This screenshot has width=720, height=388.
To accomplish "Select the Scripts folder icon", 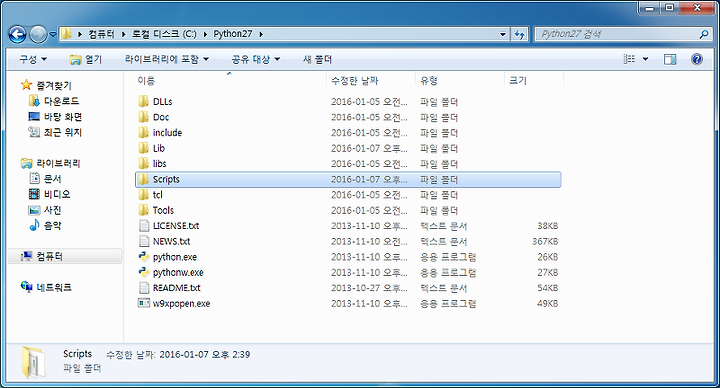I will [x=144, y=179].
